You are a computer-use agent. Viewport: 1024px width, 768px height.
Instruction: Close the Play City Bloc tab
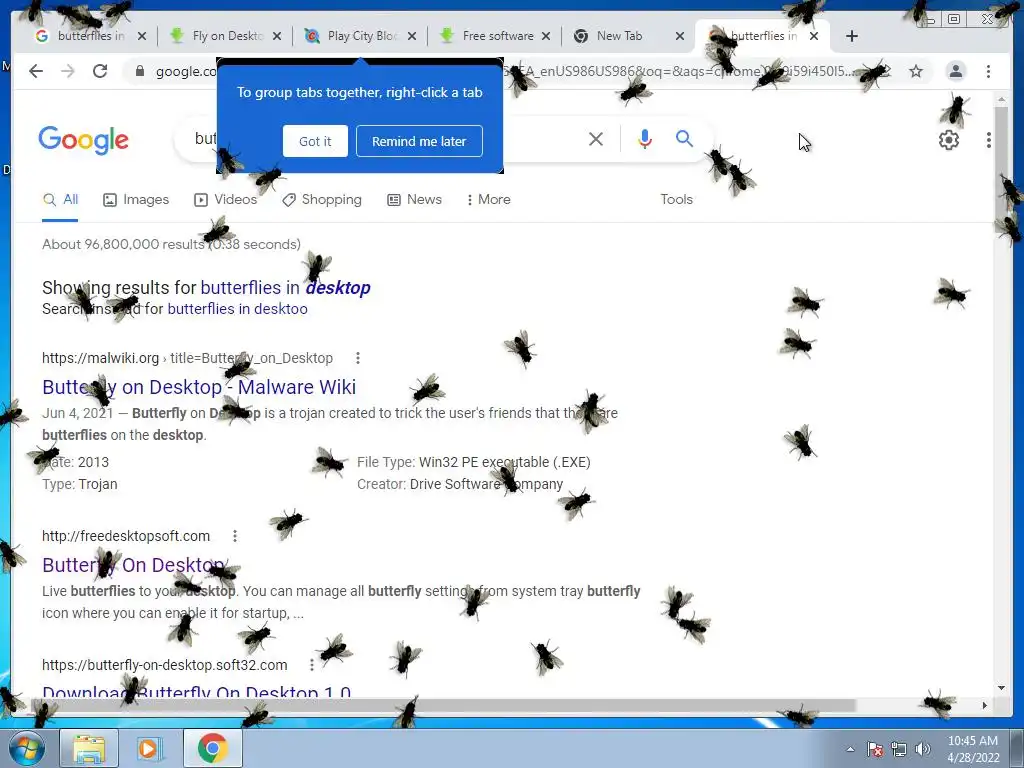[412, 36]
